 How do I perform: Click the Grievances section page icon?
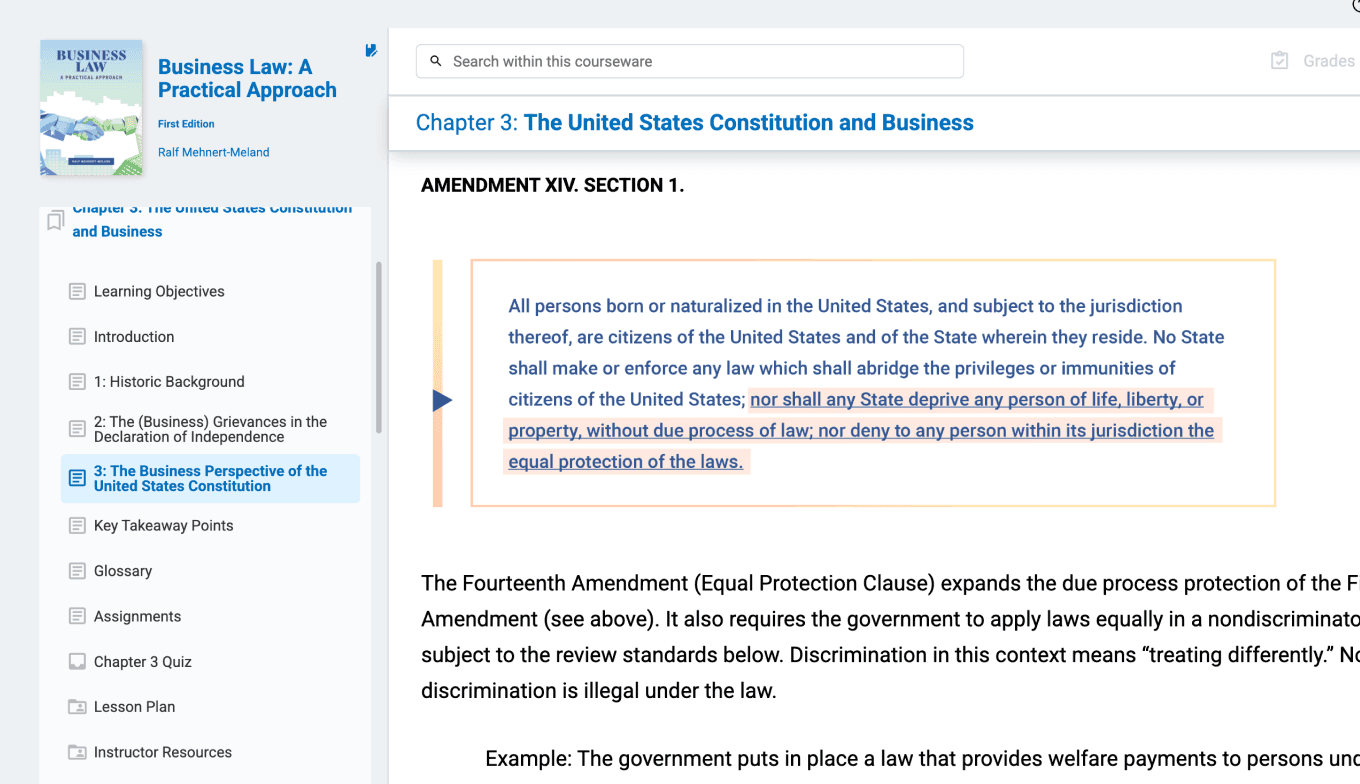77,429
